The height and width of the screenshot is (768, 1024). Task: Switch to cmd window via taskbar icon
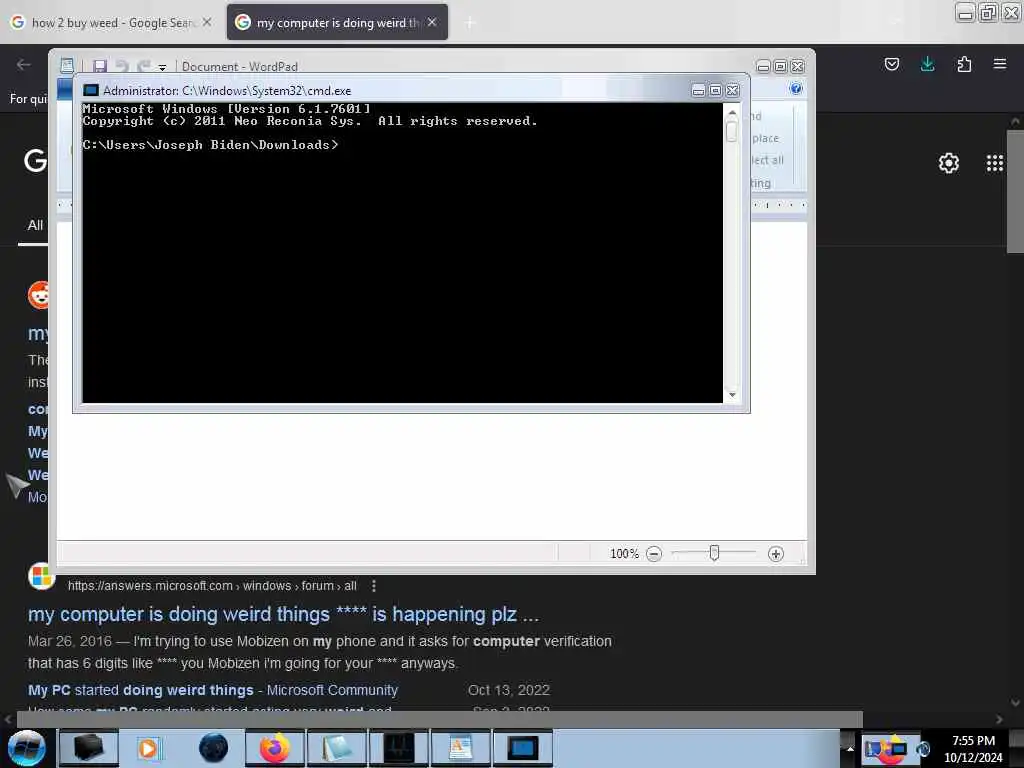coord(522,748)
